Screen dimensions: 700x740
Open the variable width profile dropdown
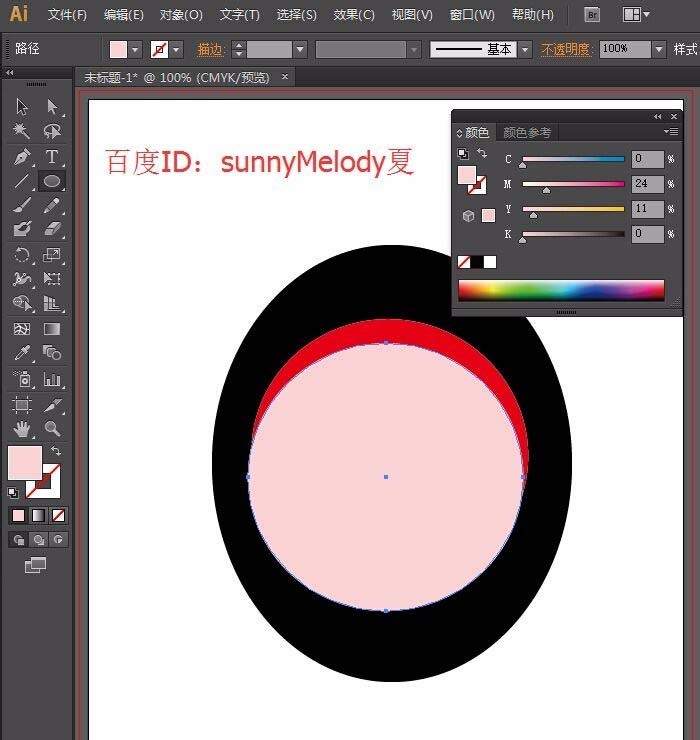(x=413, y=49)
